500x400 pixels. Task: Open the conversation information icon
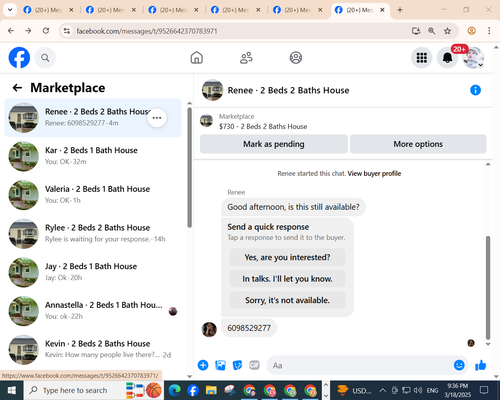tap(475, 90)
